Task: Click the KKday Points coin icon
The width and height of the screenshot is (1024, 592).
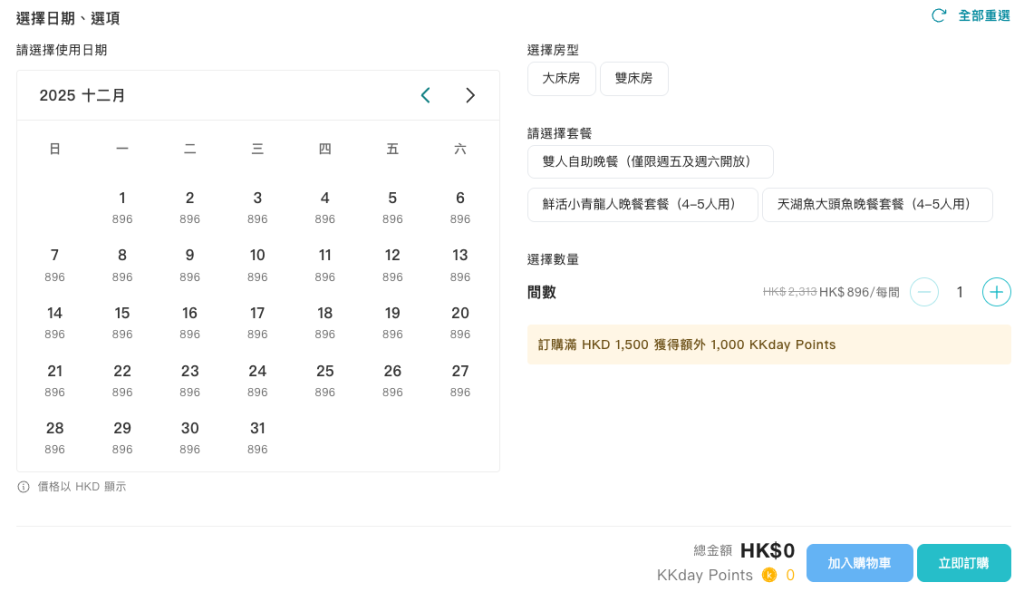Action: click(769, 574)
